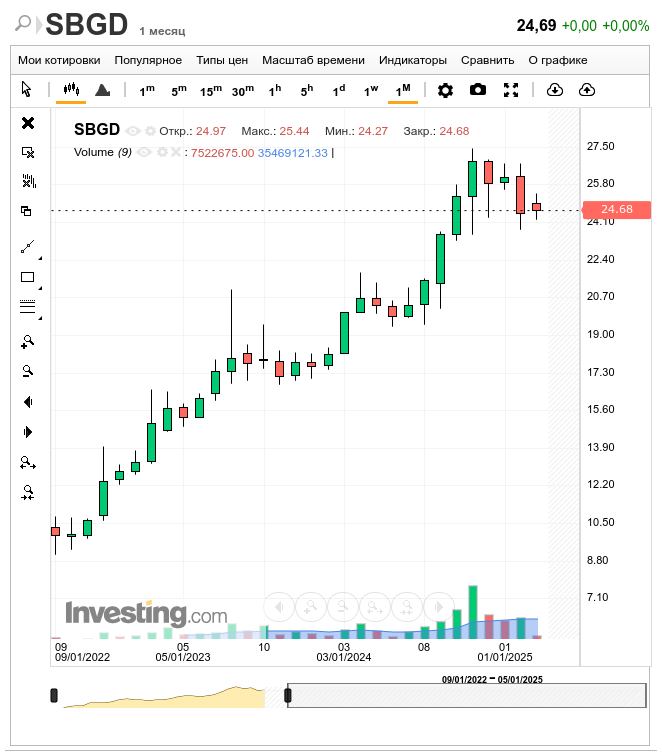The width and height of the screenshot is (662, 752).
Task: Click the X icon atop drawing sidebar
Action: coord(28,123)
